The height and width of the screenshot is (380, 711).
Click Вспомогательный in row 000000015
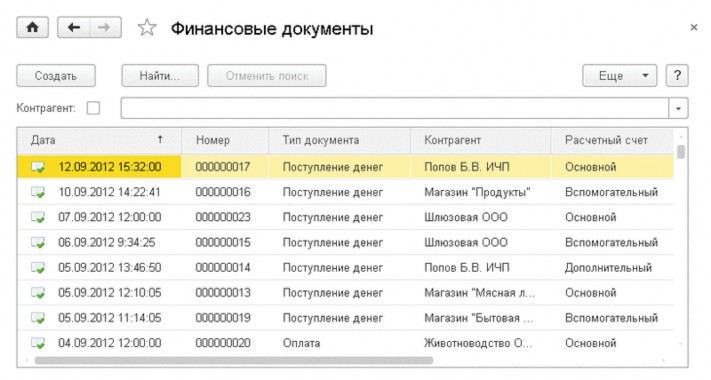pyautogui.click(x=611, y=243)
